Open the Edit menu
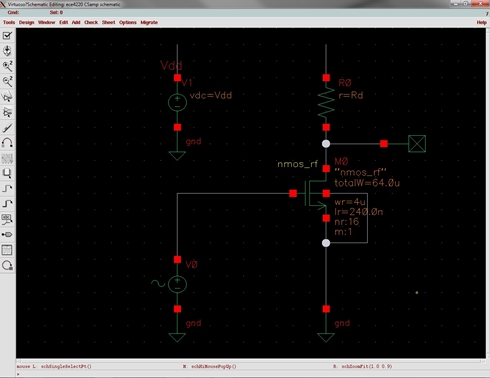 tap(64, 22)
